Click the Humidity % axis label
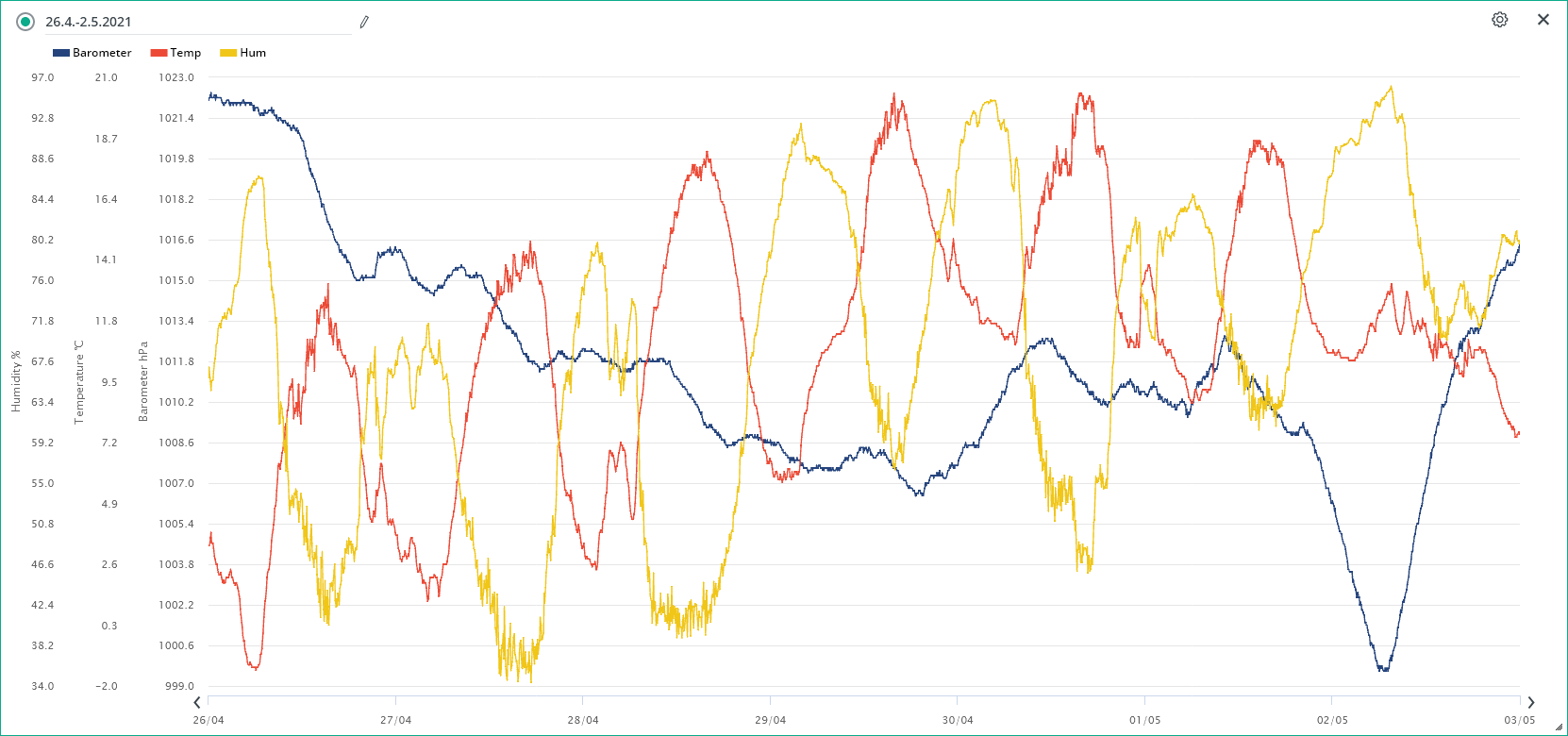This screenshot has width=1568, height=736. [x=15, y=381]
